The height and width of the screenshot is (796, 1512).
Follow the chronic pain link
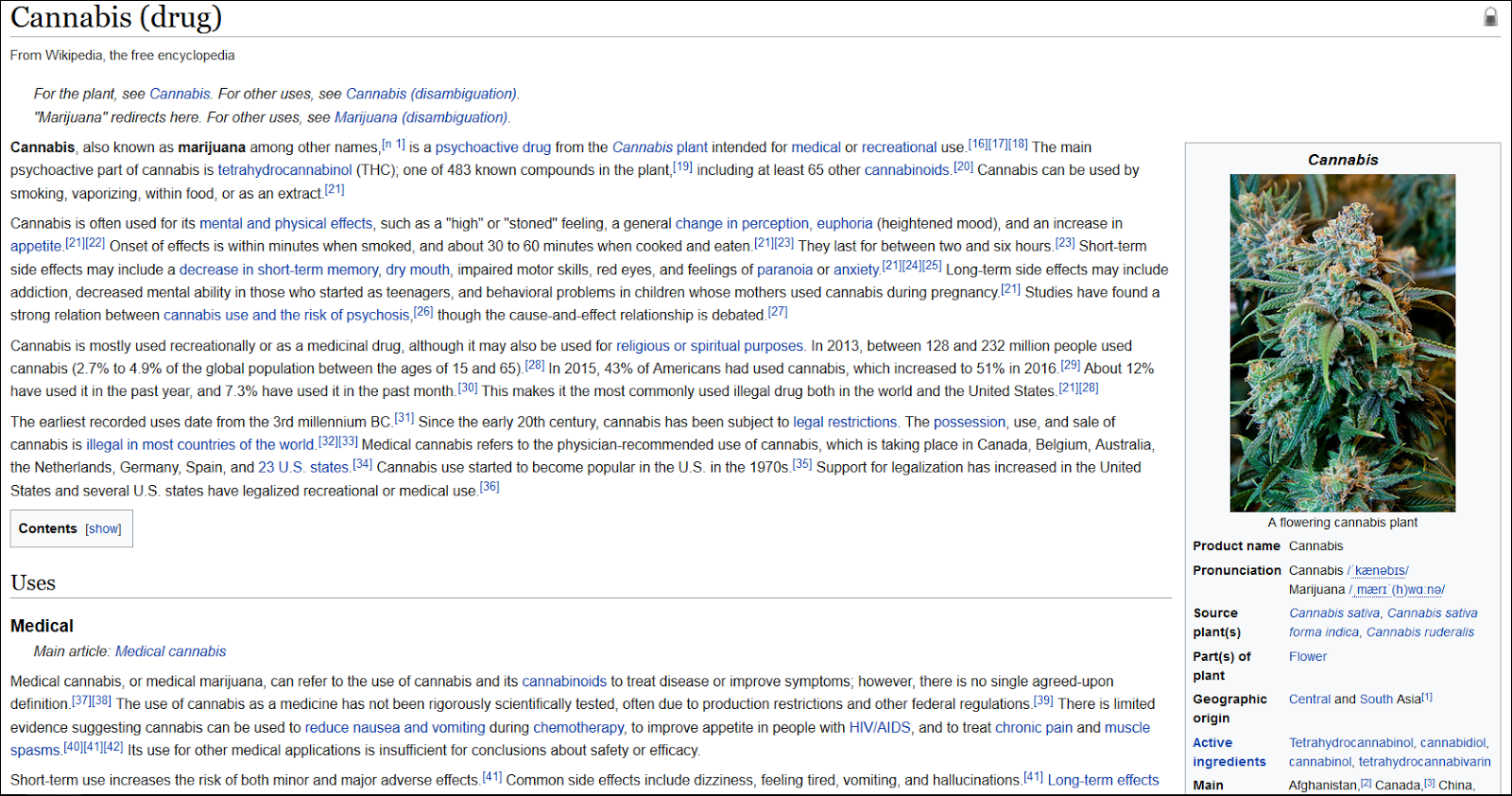pyautogui.click(x=1034, y=728)
